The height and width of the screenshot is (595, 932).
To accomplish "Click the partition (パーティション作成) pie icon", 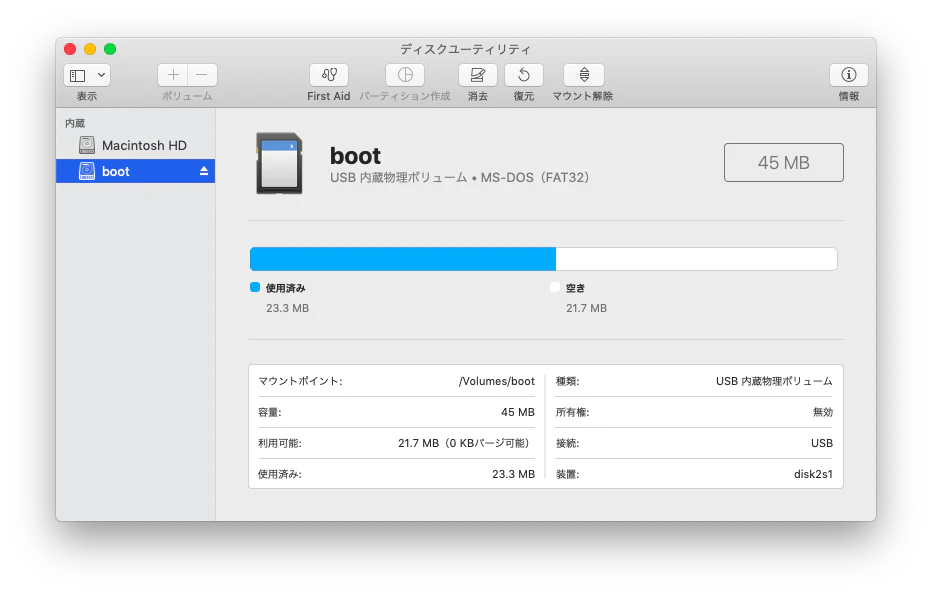I will 405,75.
